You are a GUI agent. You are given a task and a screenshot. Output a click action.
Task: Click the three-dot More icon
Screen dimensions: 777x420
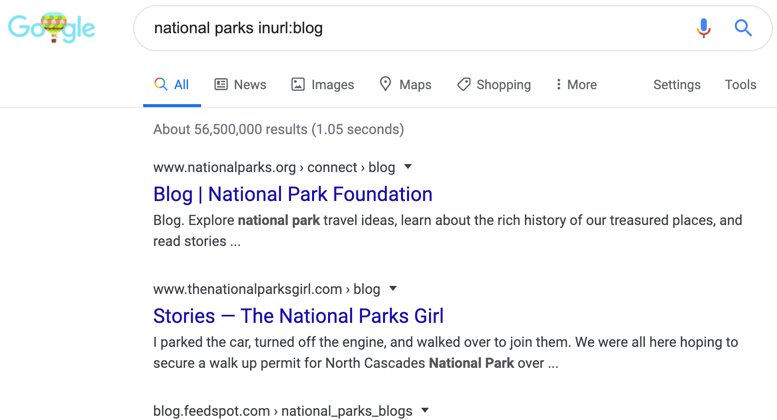(558, 85)
